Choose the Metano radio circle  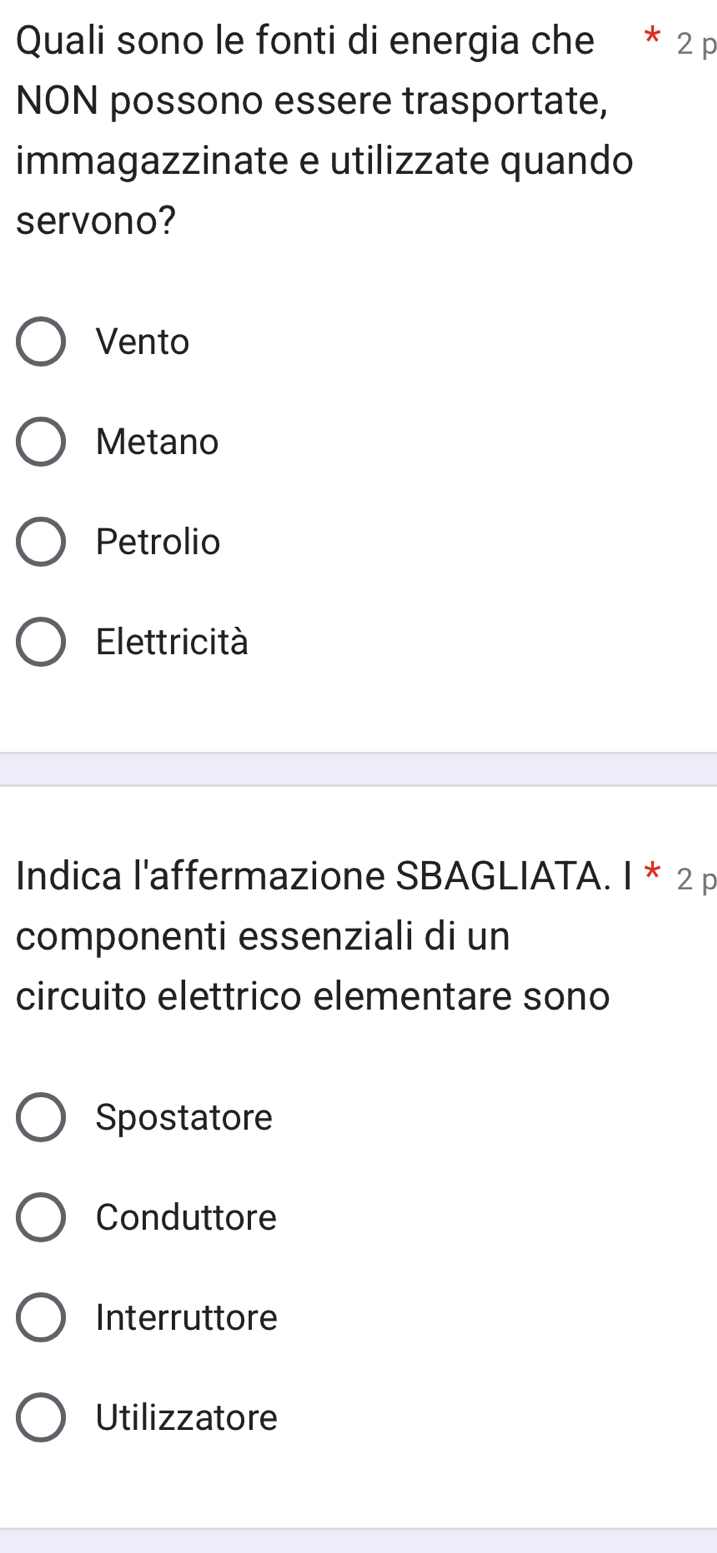pyautogui.click(x=41, y=441)
